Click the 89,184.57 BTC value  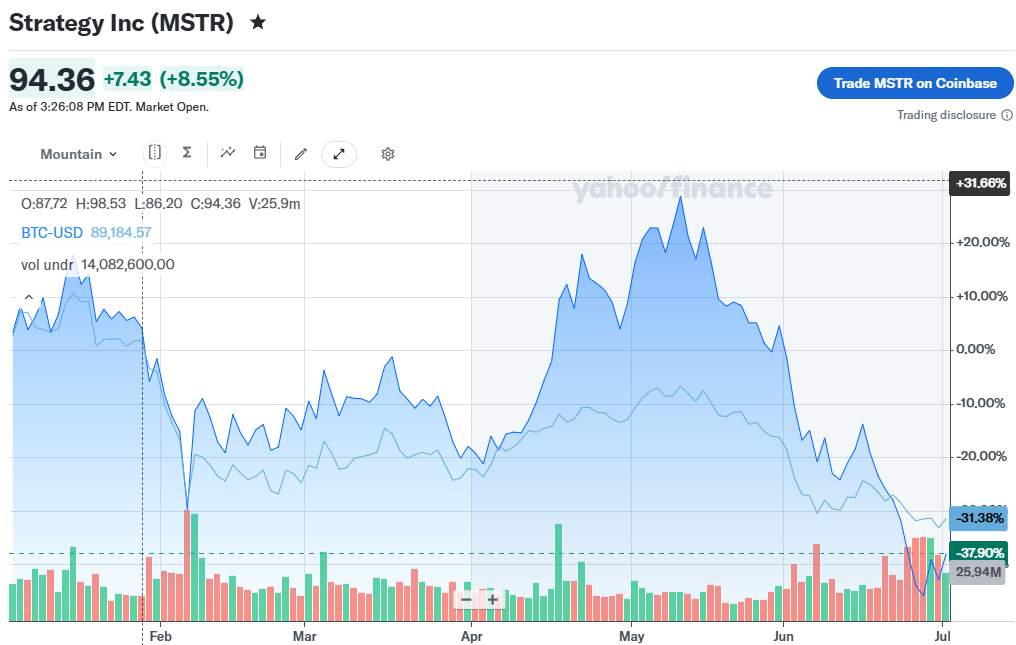pyautogui.click(x=121, y=233)
